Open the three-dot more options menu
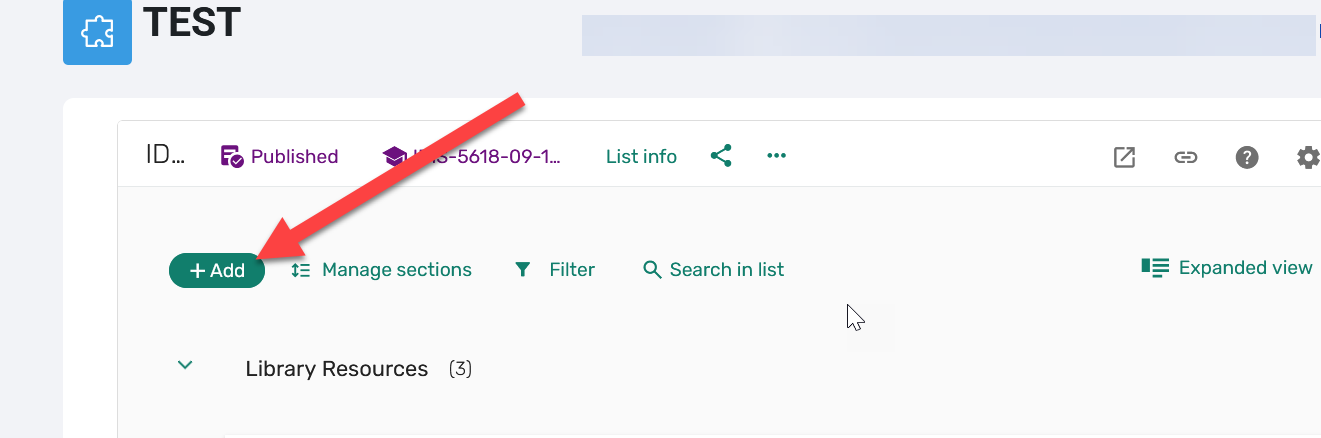 [776, 156]
